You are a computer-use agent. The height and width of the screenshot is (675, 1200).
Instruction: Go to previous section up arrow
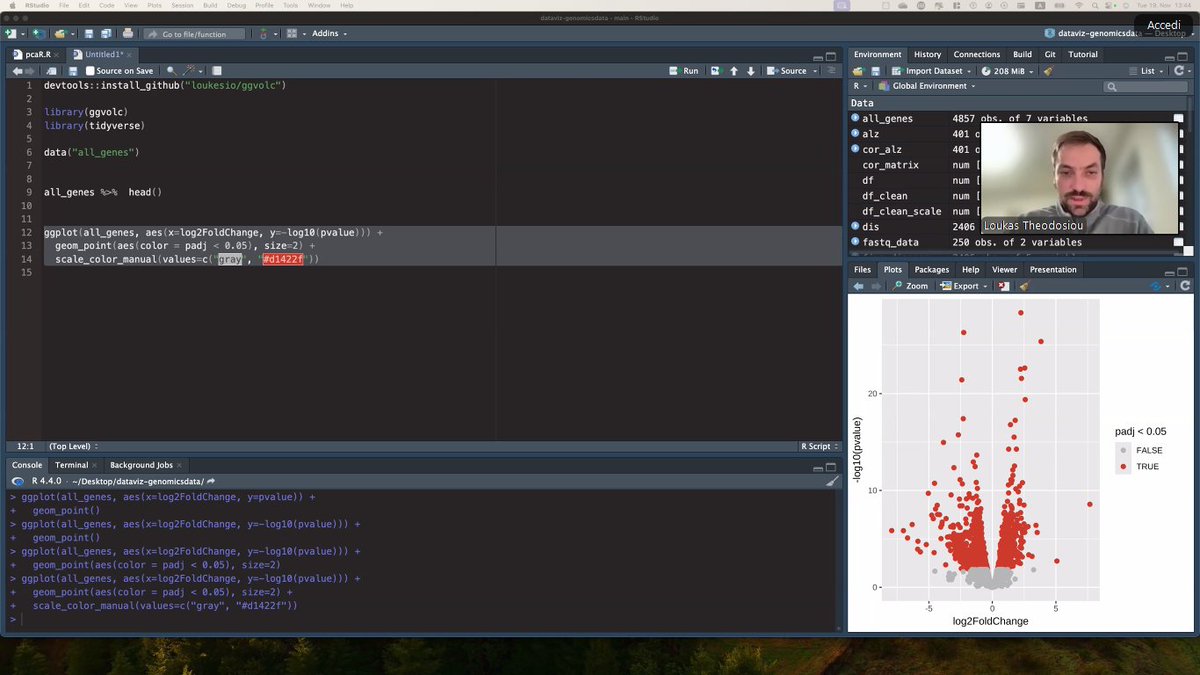(734, 71)
